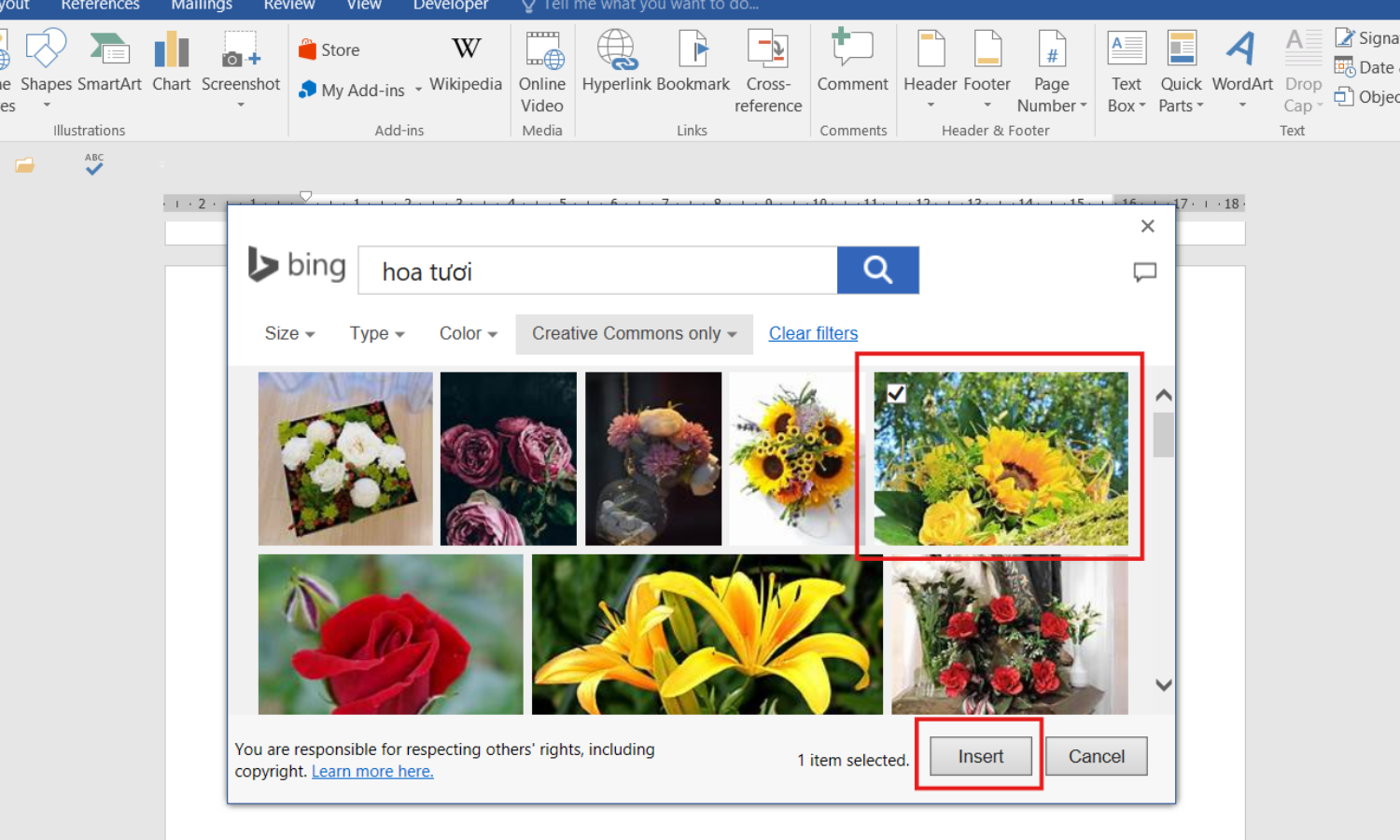Click the Bing search magnifier button
Screen dimensions: 1400x840
click(877, 271)
